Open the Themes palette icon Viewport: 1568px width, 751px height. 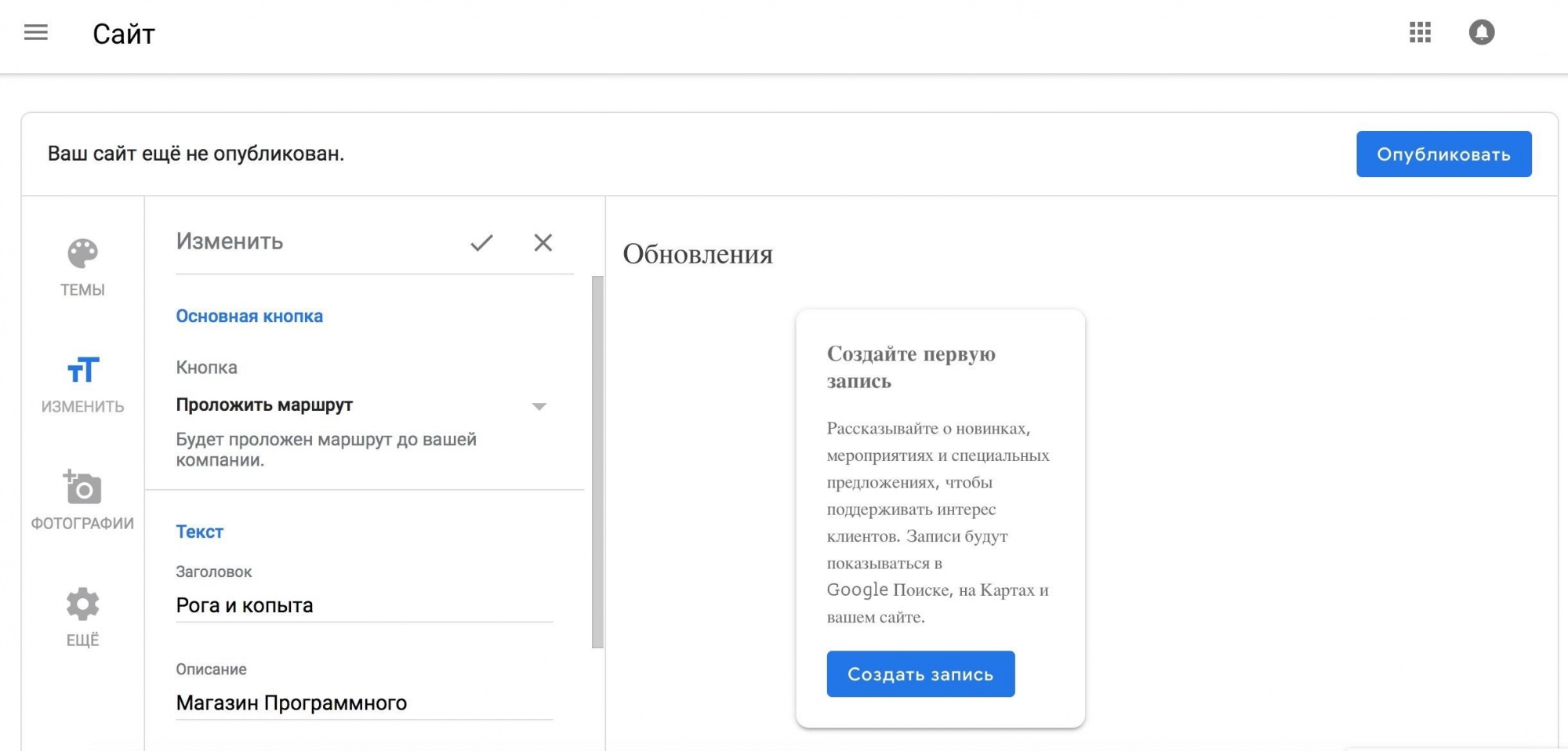82,253
